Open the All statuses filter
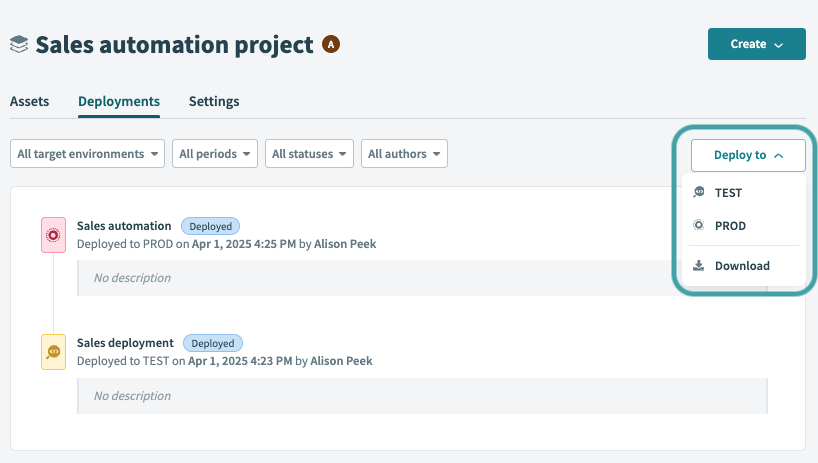The width and height of the screenshot is (818, 463). pos(309,154)
